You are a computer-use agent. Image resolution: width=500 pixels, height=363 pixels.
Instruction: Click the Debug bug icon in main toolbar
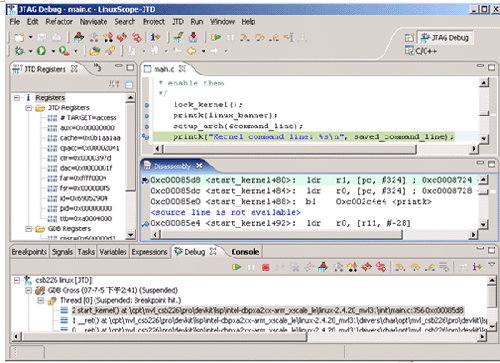pos(19,51)
